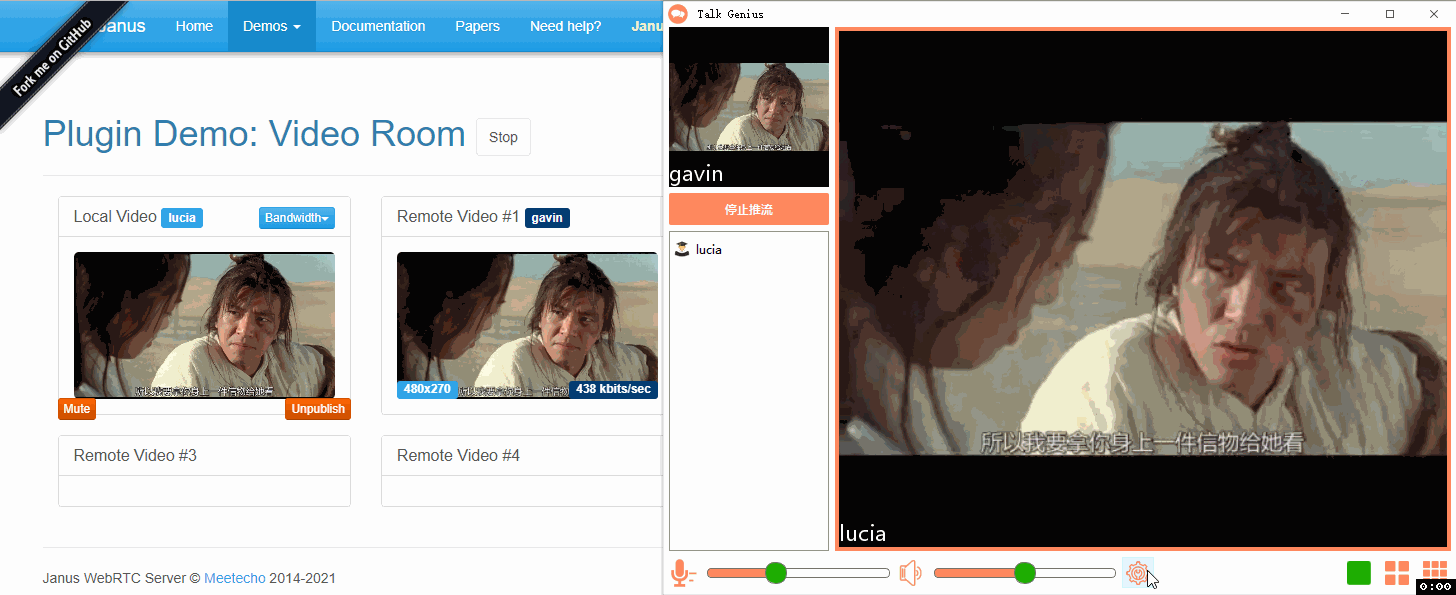Minimize the Talk Genius window
The image size is (1456, 595).
tap(1346, 13)
